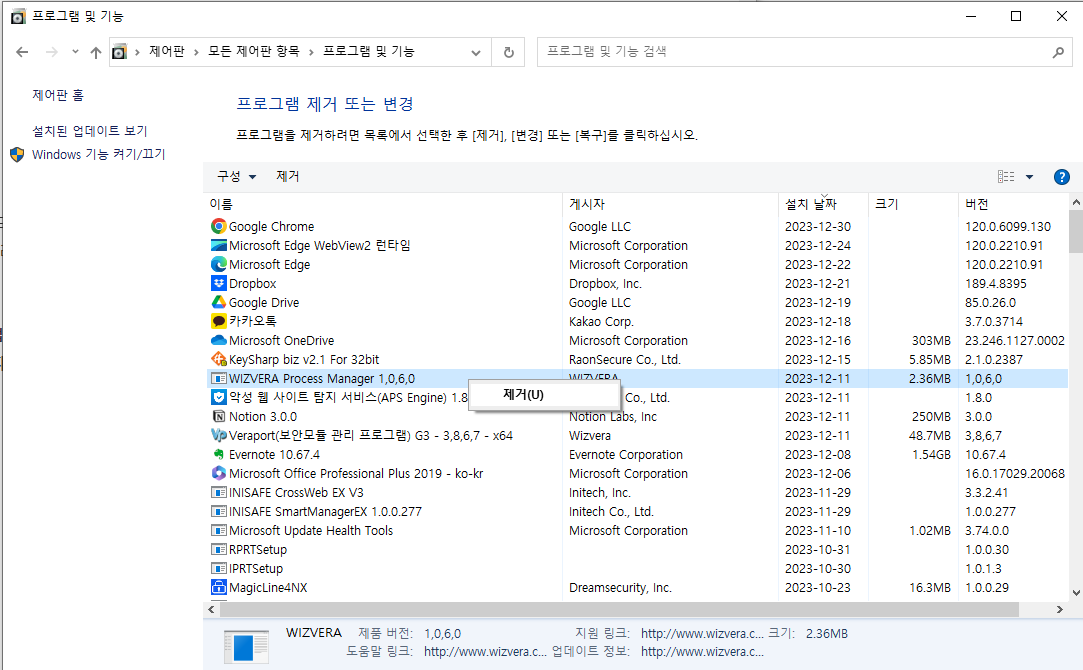The width and height of the screenshot is (1083, 670).
Task: Click the search magnifier icon
Action: (1057, 52)
